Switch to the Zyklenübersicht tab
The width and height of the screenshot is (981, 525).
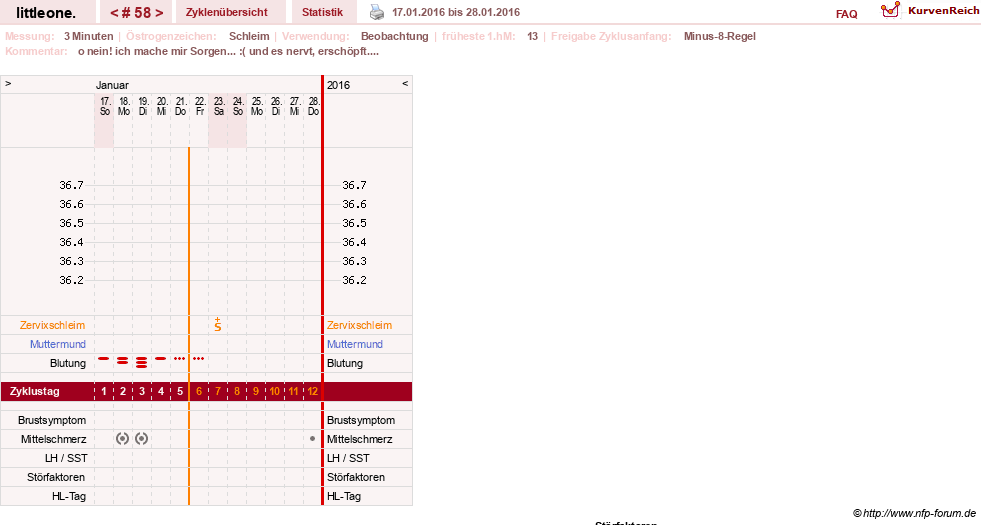[226, 12]
